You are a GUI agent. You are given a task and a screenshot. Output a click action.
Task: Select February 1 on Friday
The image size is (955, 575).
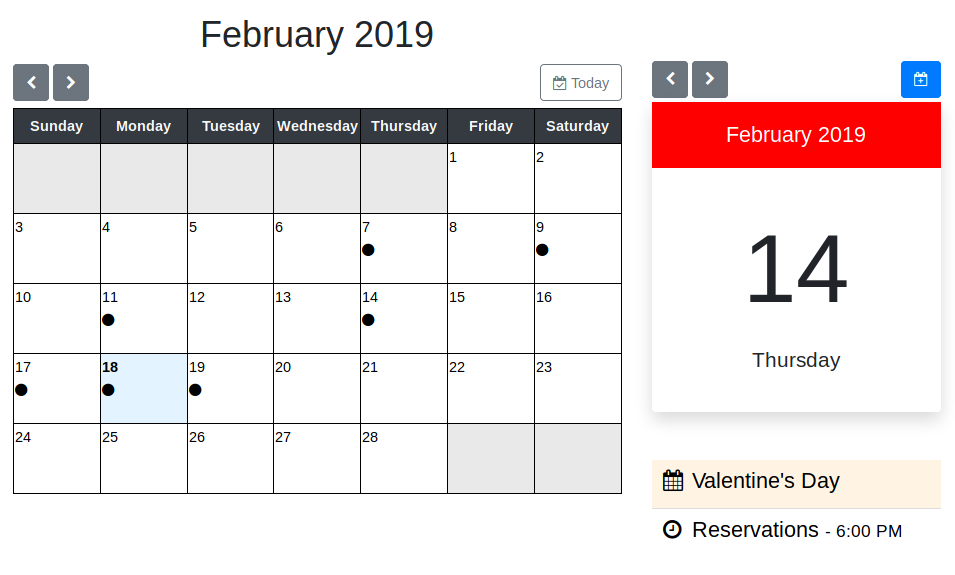pos(491,178)
